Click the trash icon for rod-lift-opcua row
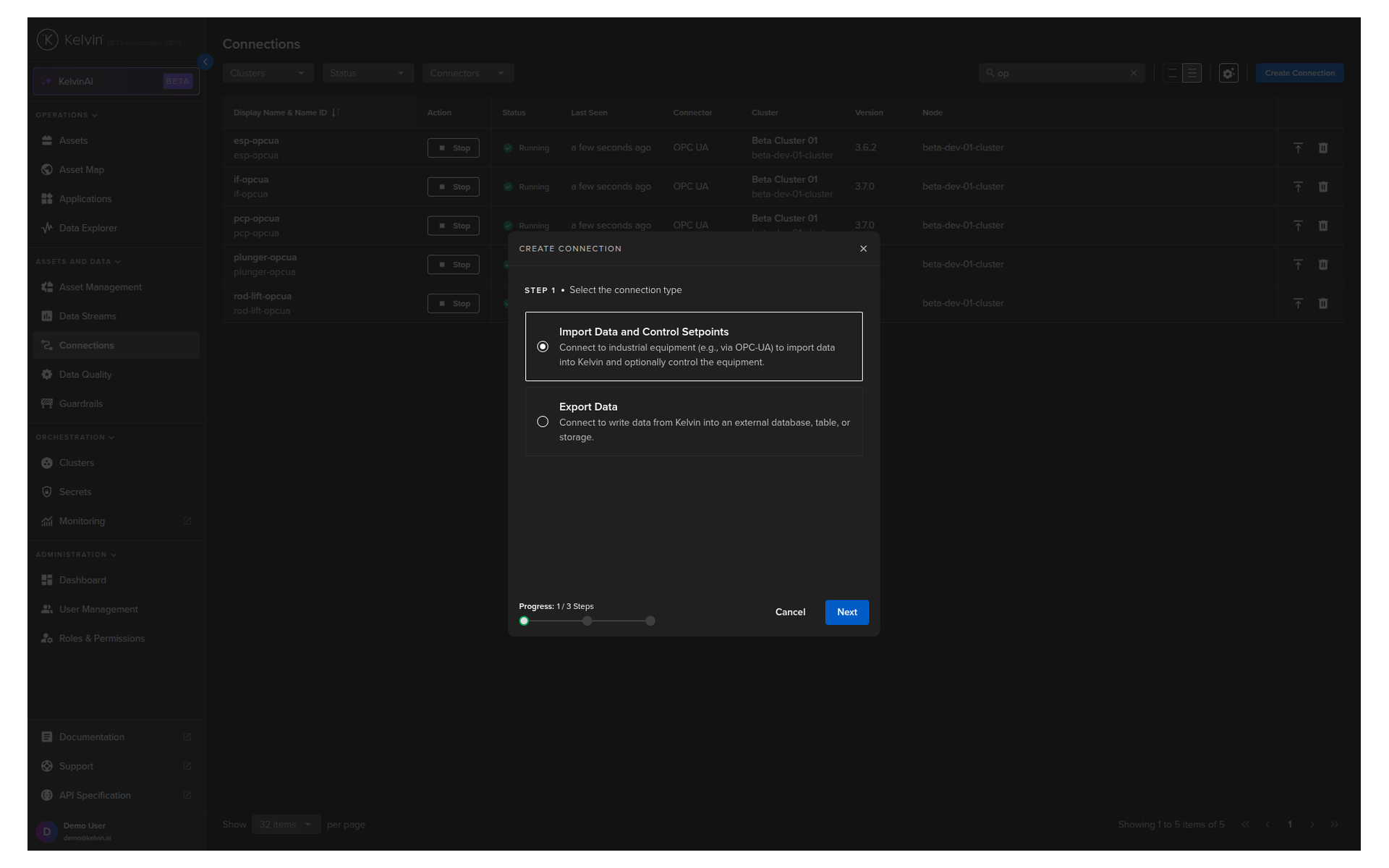Viewport: 1389px width, 868px height. point(1323,304)
